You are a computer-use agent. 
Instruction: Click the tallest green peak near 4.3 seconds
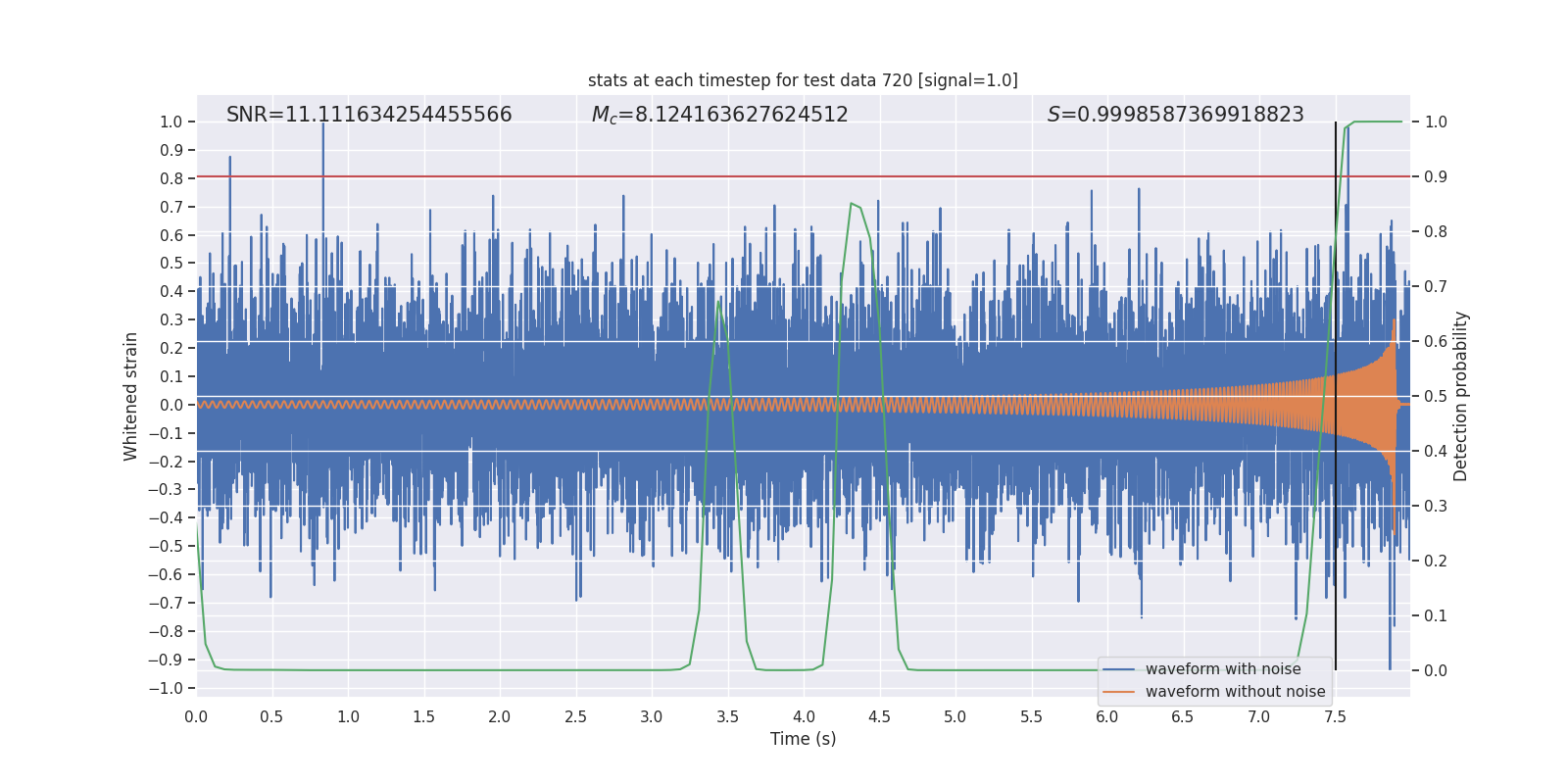pos(852,204)
